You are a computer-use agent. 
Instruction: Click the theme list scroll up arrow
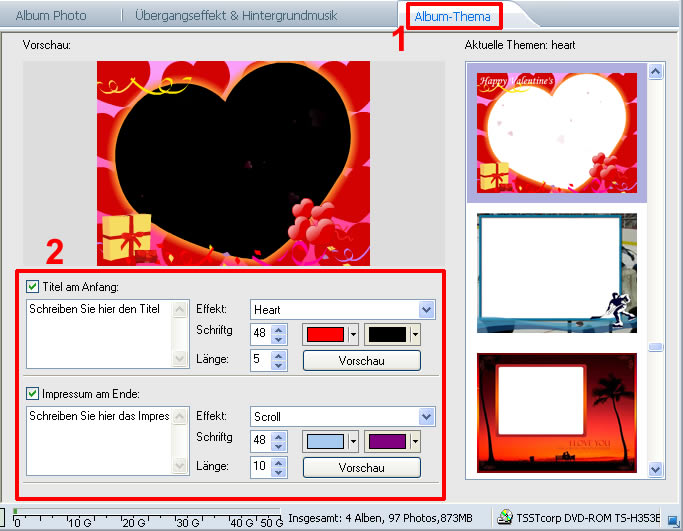[656, 71]
